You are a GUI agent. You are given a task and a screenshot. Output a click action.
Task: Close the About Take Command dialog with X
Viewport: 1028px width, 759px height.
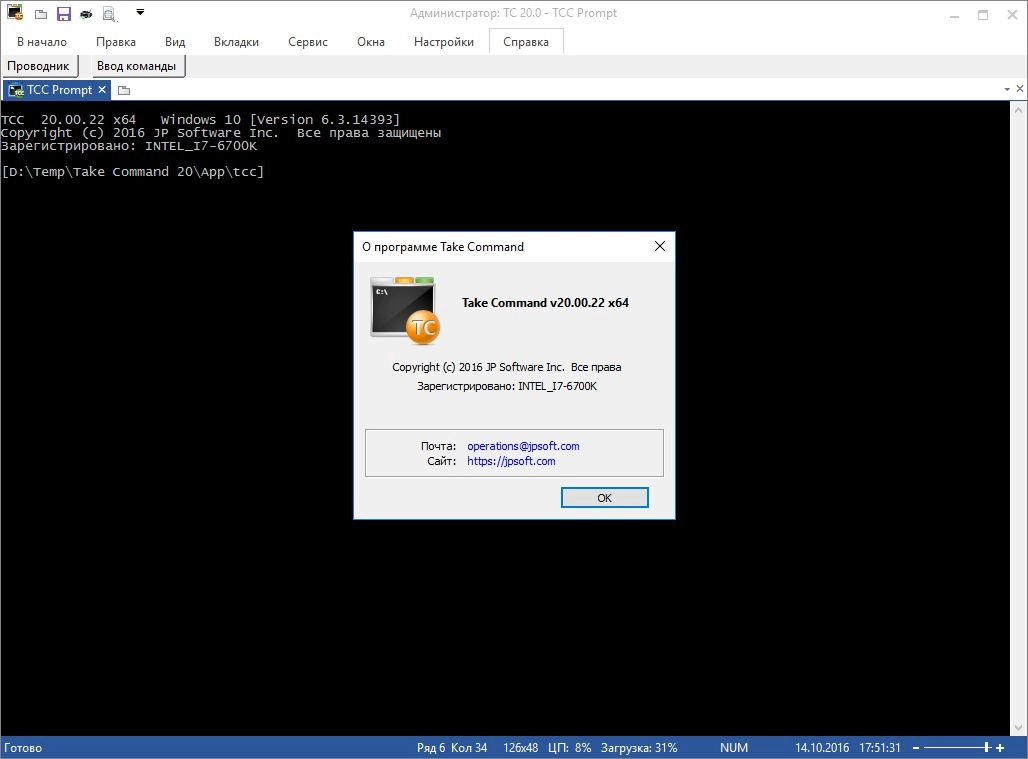point(660,246)
